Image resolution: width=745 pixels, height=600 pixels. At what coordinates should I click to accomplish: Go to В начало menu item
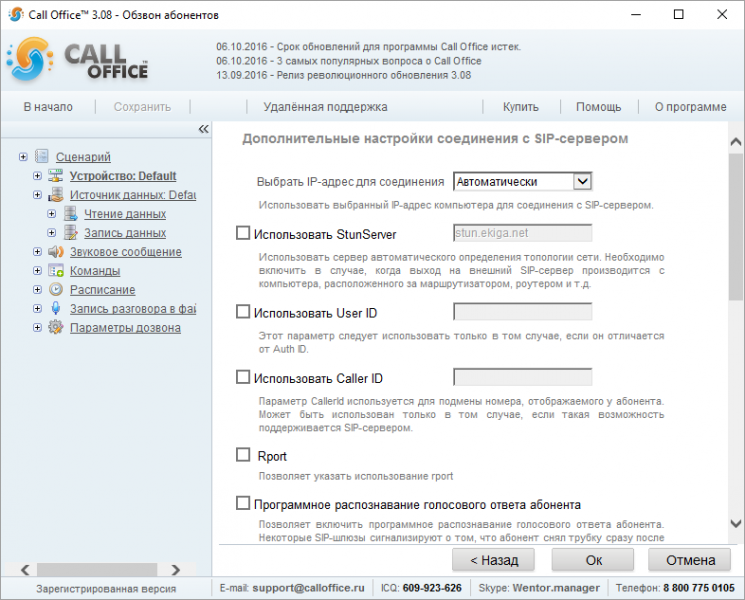pos(48,107)
